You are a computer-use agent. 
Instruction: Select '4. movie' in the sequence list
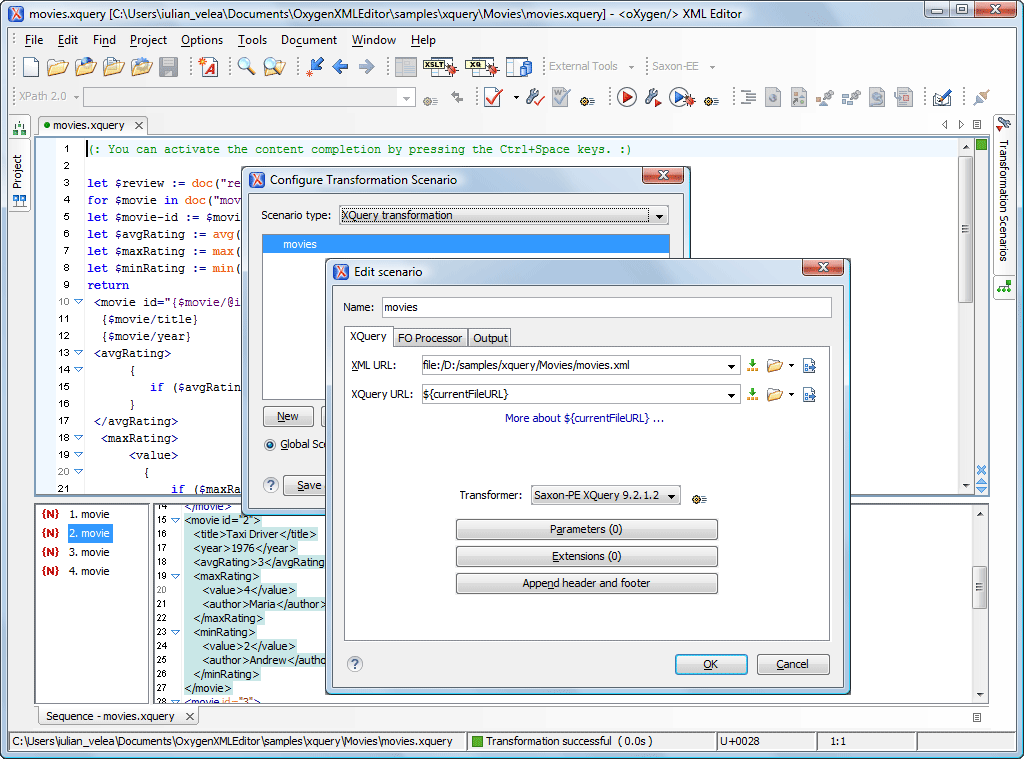click(89, 572)
